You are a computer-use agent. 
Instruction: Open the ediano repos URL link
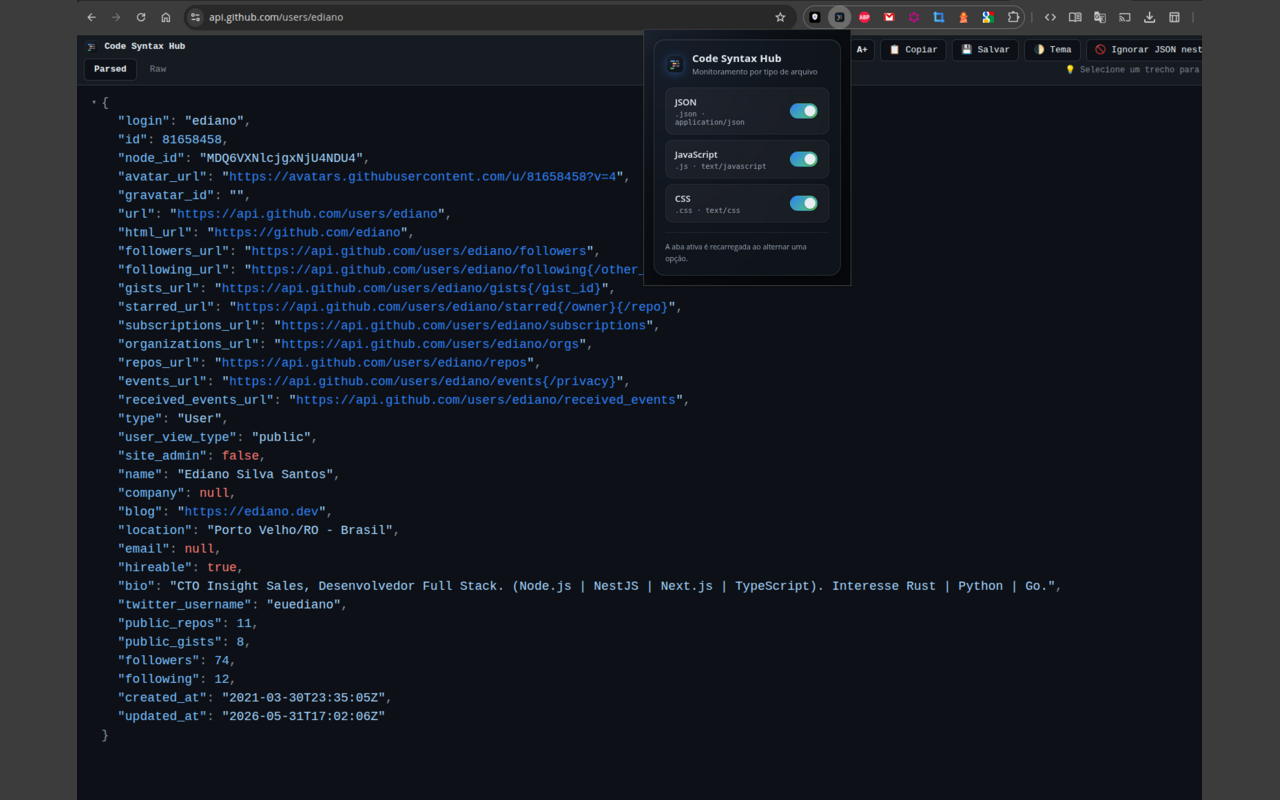tap(374, 363)
